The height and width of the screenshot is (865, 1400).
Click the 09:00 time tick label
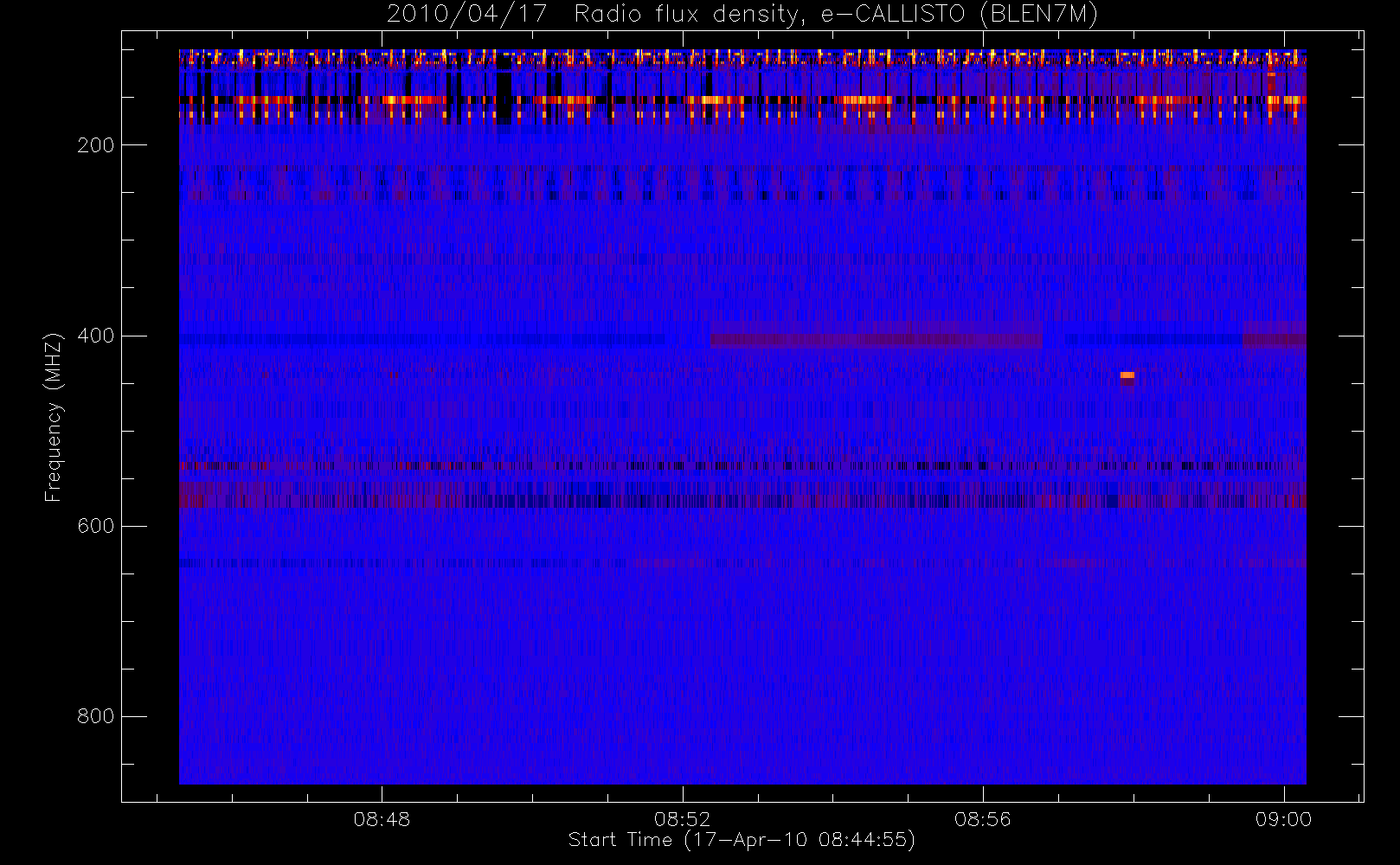1283,819
